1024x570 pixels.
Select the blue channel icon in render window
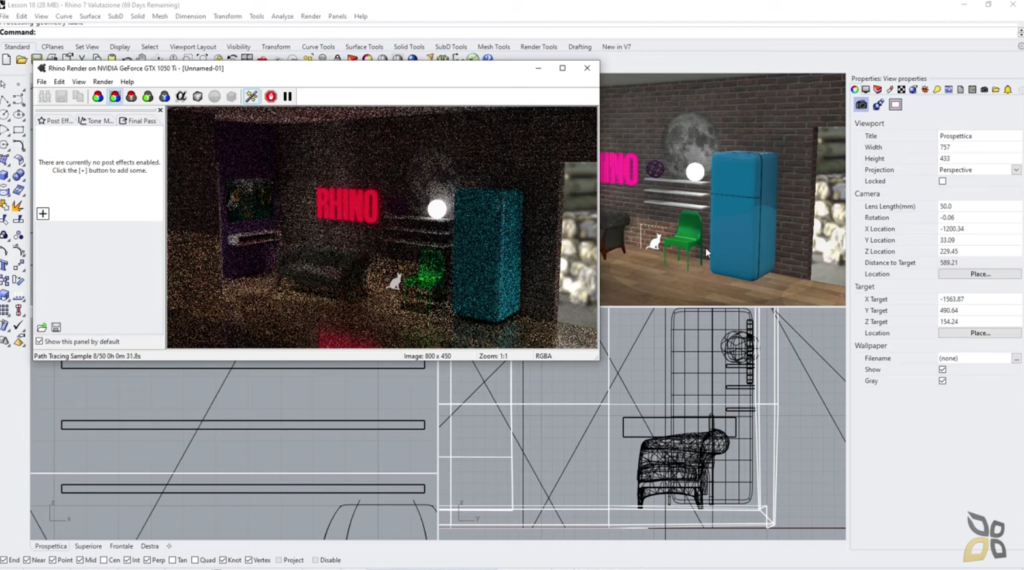[x=165, y=97]
